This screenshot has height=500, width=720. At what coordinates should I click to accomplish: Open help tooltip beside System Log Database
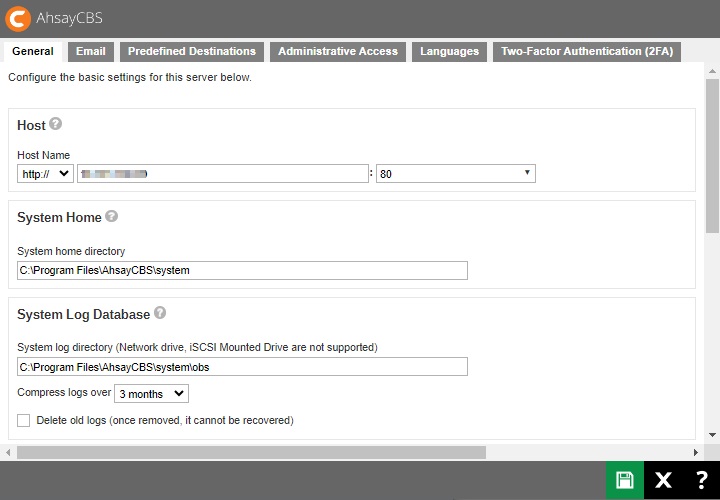(x=160, y=313)
